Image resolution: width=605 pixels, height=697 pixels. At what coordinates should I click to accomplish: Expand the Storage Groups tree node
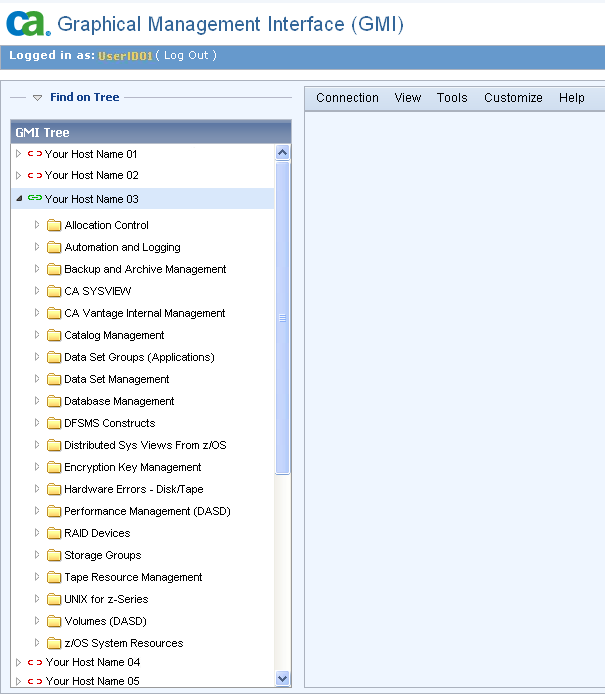tap(38, 555)
